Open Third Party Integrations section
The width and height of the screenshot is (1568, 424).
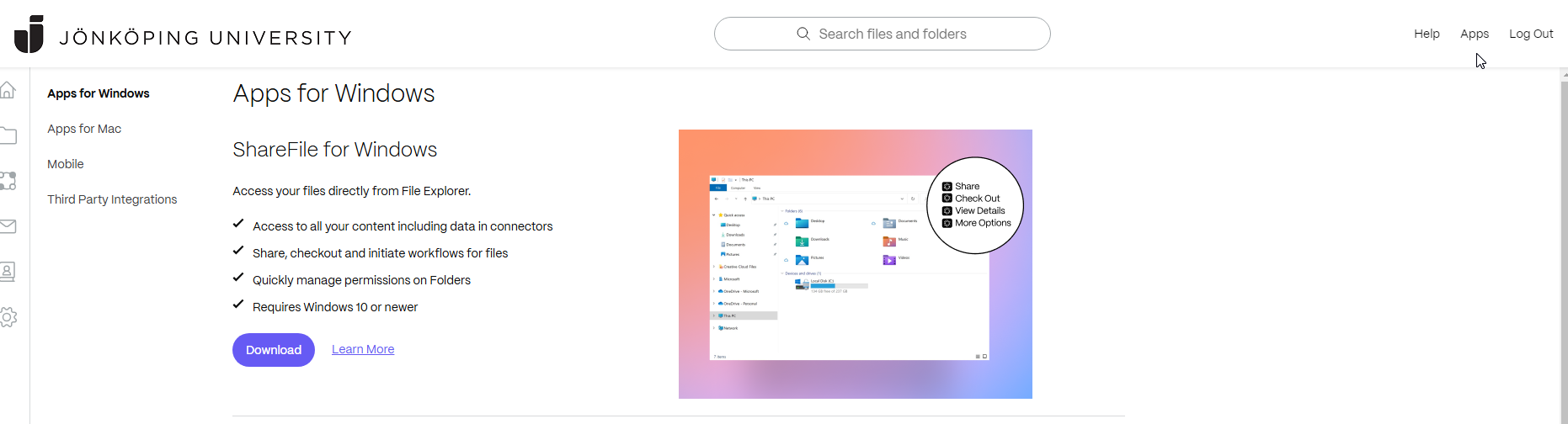(112, 199)
